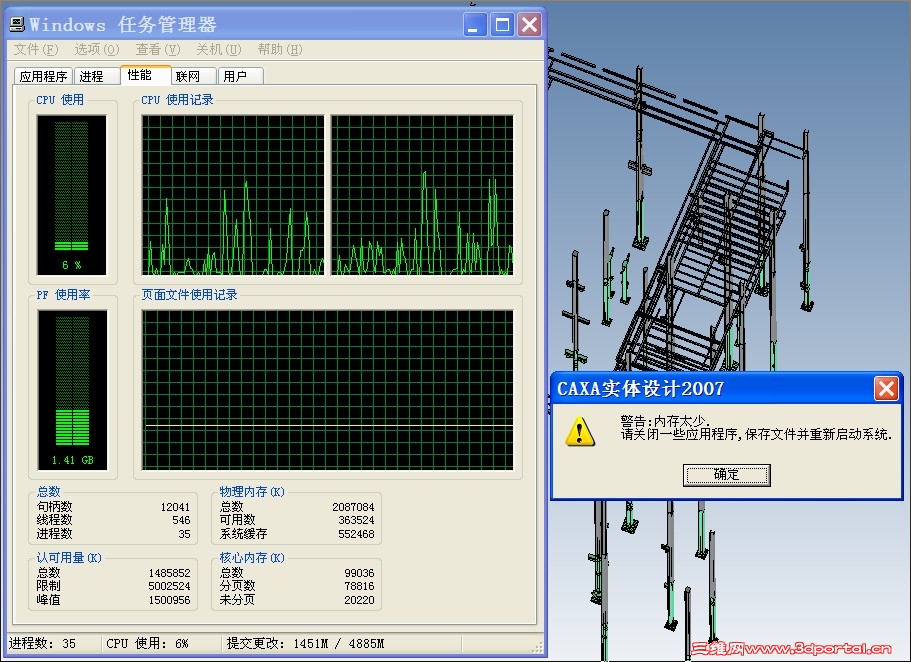Click the 进程数 value 35 in 总数 group
911x662 pixels.
pos(184,534)
